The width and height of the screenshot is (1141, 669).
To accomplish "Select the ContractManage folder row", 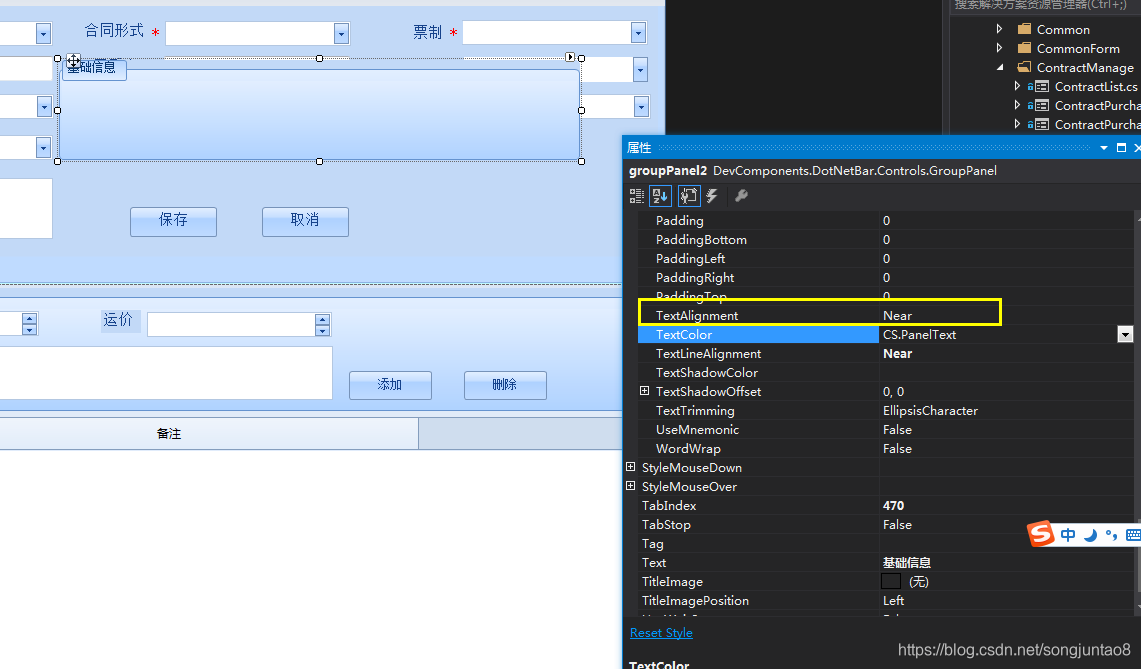I will [1085, 67].
